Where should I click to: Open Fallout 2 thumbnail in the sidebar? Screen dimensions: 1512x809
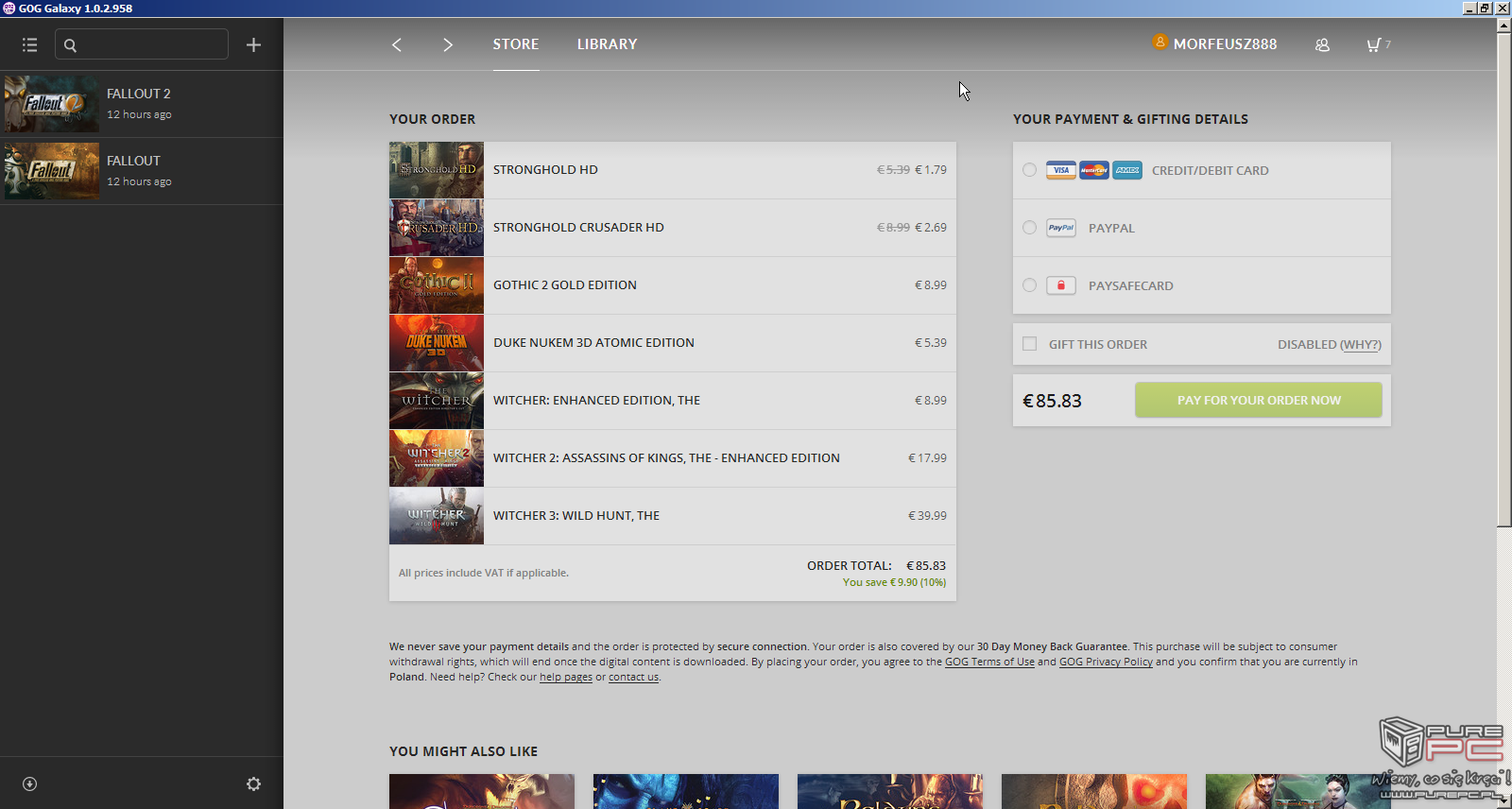point(52,104)
